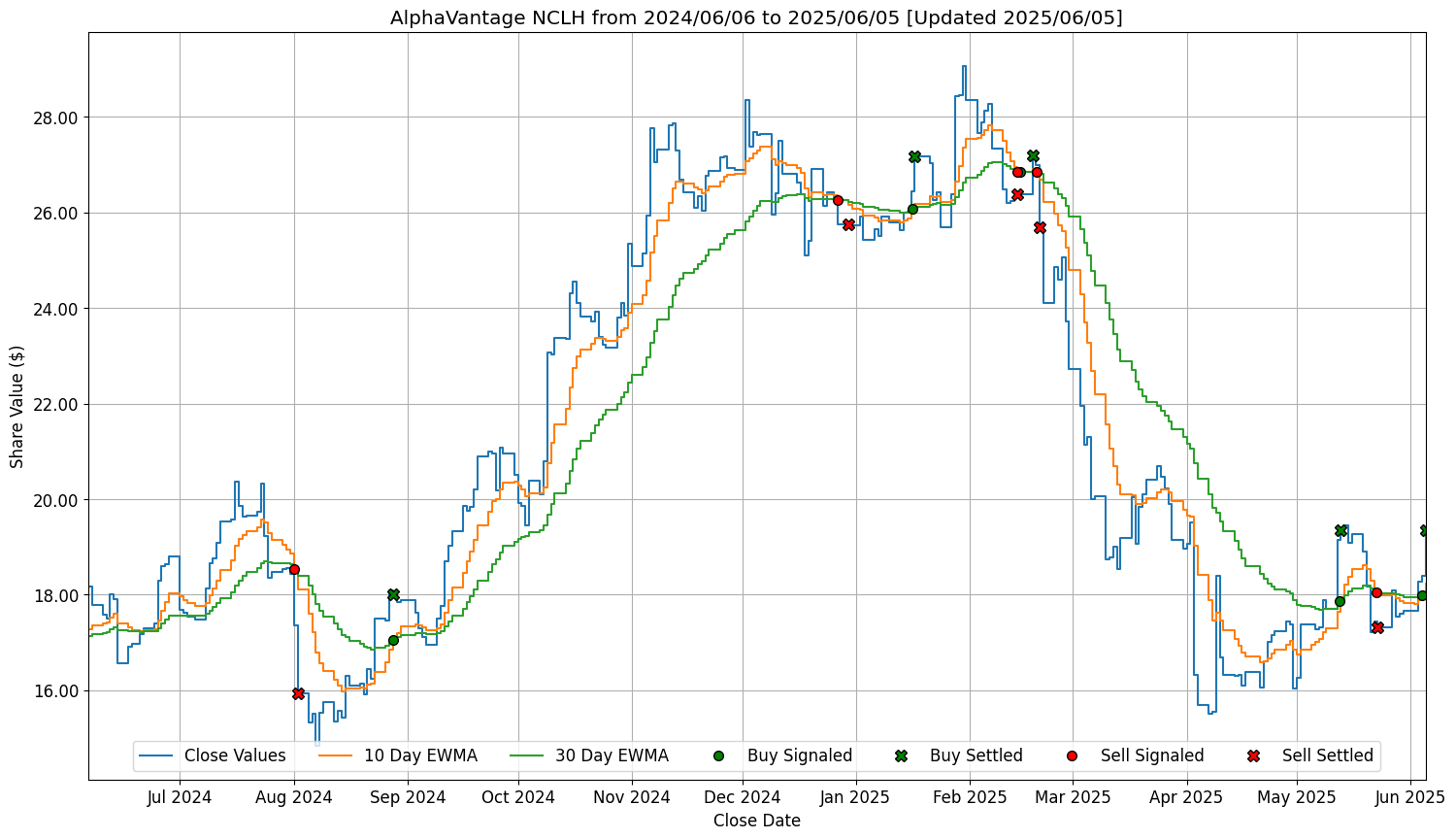Click the Sell Signaled dot in late December 2024
The image size is (1456, 839).
point(838,200)
